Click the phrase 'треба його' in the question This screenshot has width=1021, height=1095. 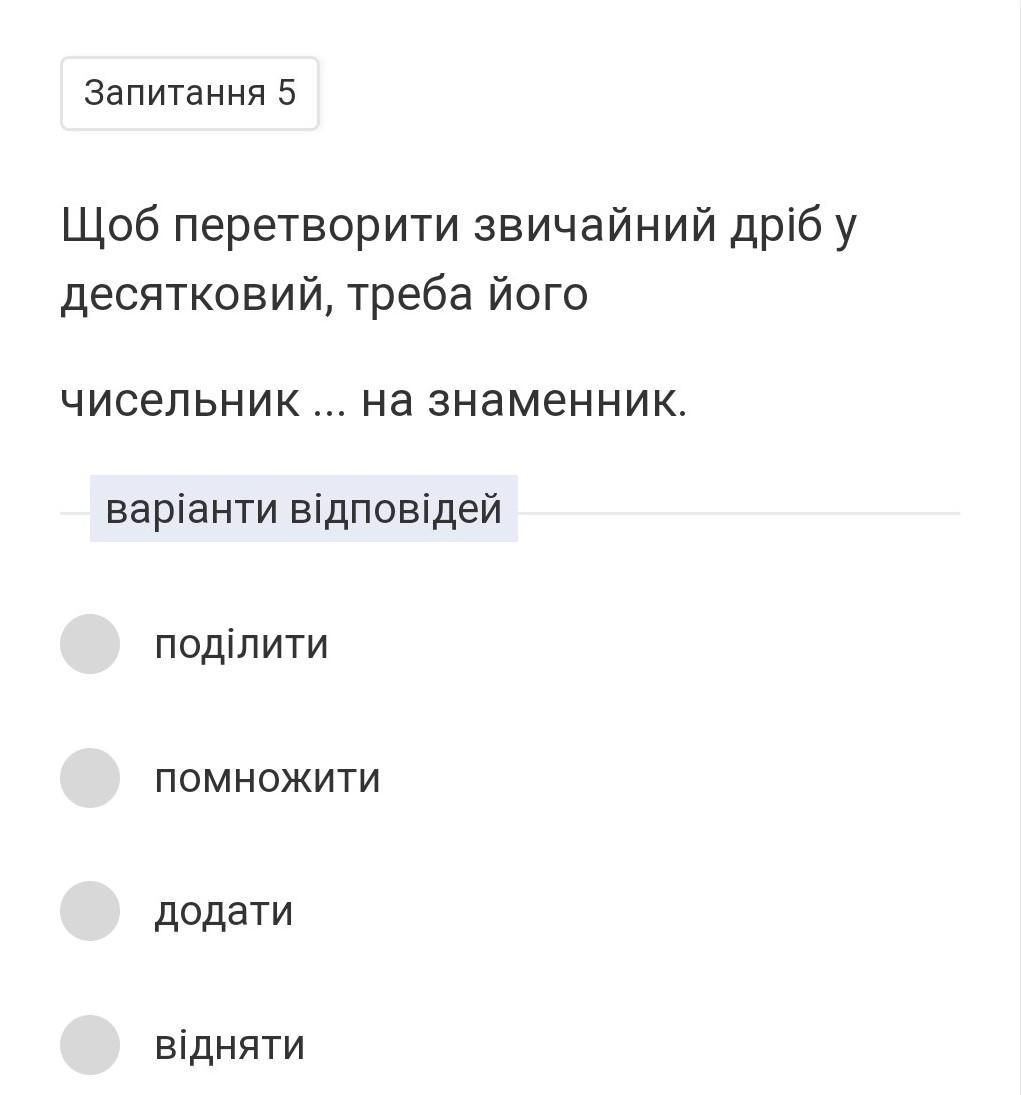coord(468,295)
